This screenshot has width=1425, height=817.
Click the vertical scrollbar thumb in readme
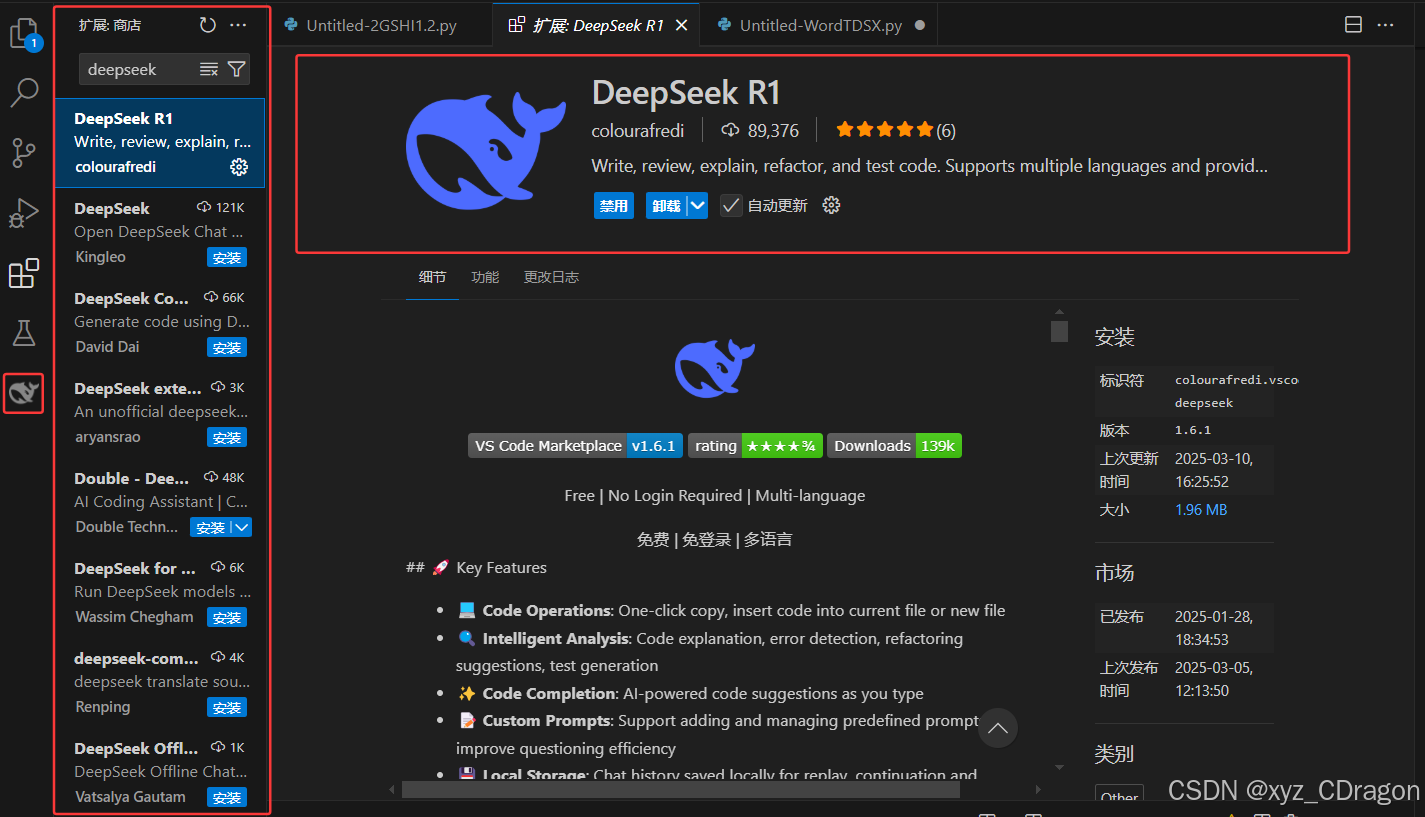pos(1059,331)
